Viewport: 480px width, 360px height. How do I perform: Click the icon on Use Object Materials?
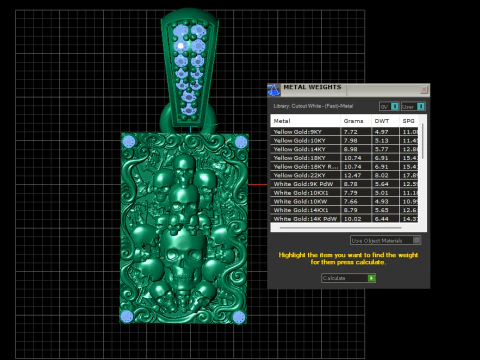pos(416,240)
